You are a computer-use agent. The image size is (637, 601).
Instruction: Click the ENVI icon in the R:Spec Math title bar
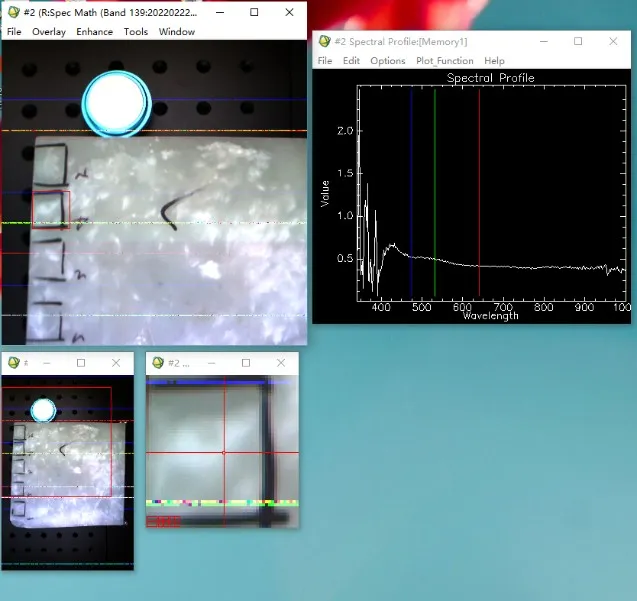click(13, 13)
